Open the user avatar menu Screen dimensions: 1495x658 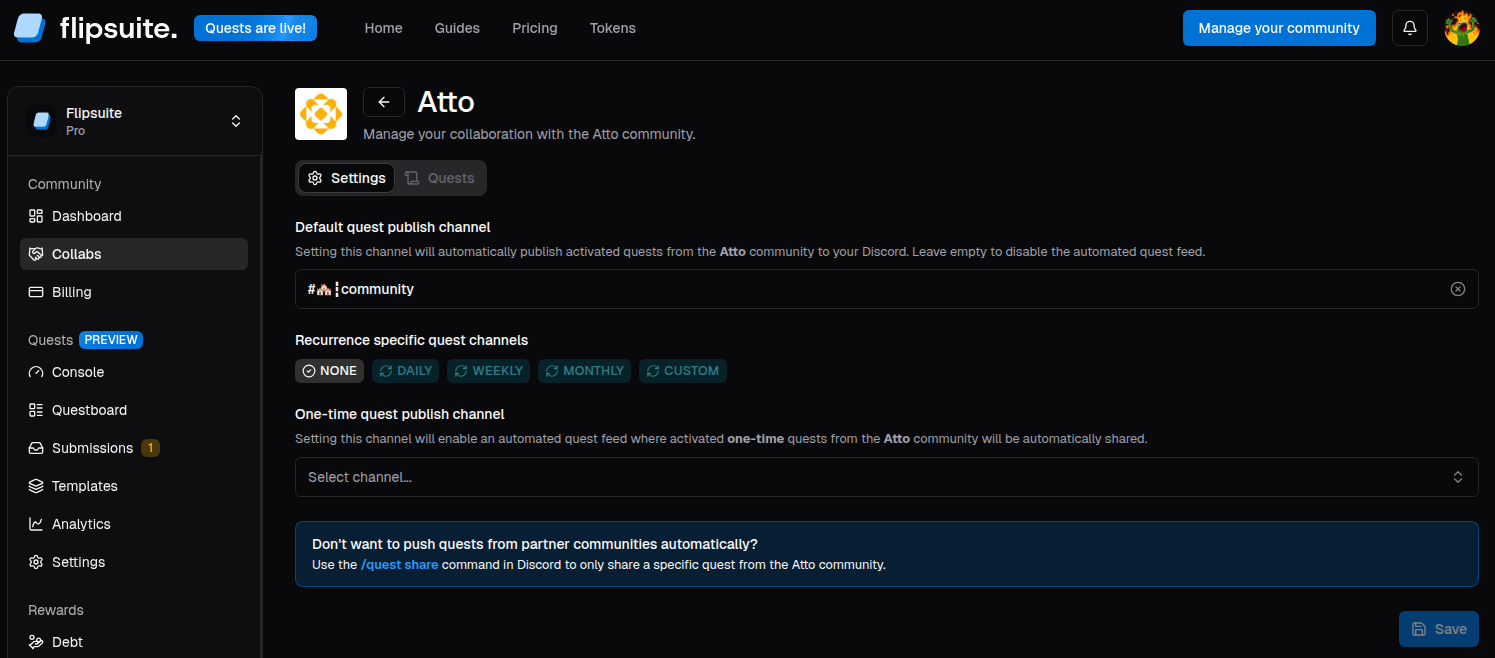pyautogui.click(x=1462, y=28)
